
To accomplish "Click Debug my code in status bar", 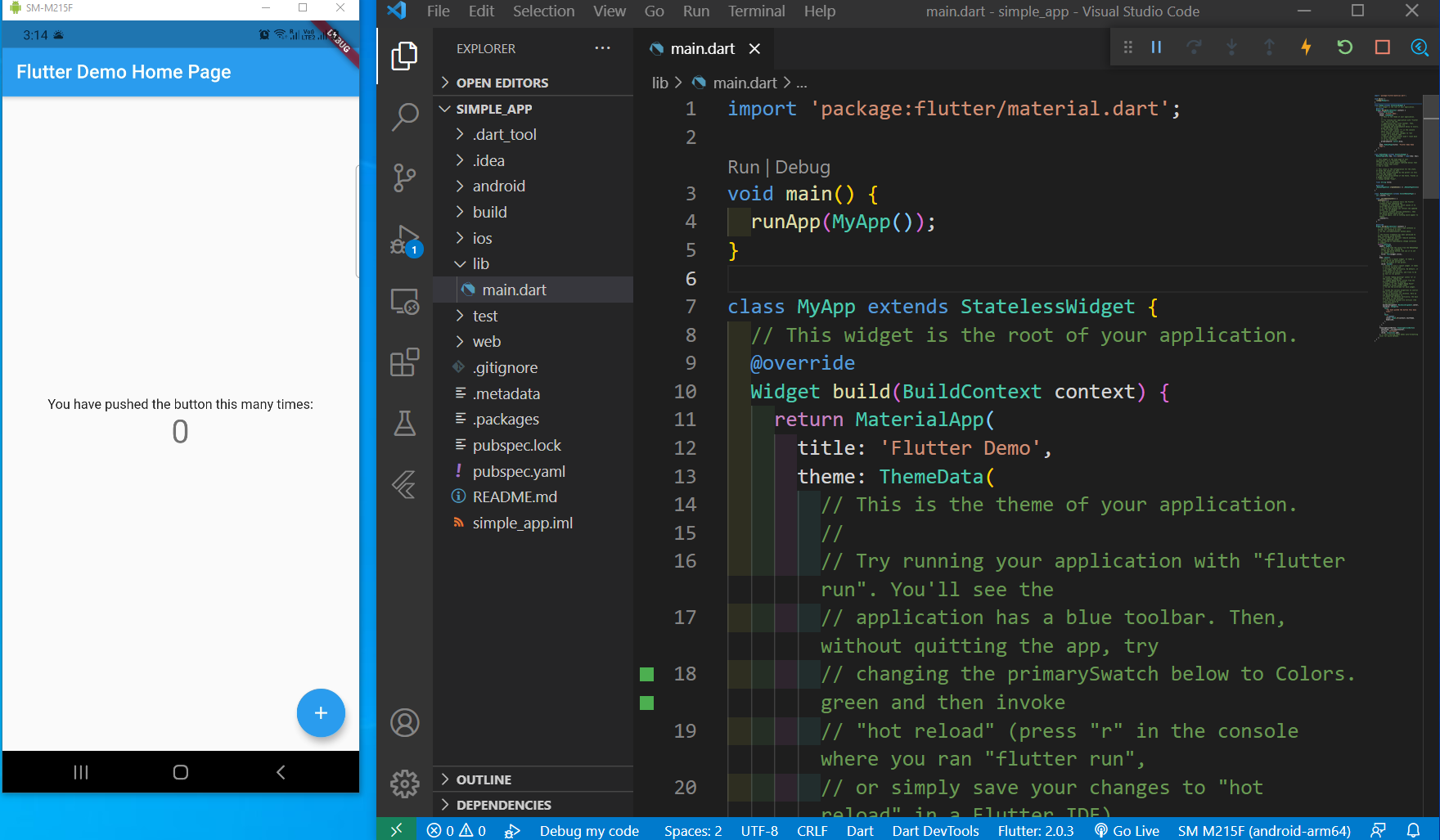I will coord(589,830).
